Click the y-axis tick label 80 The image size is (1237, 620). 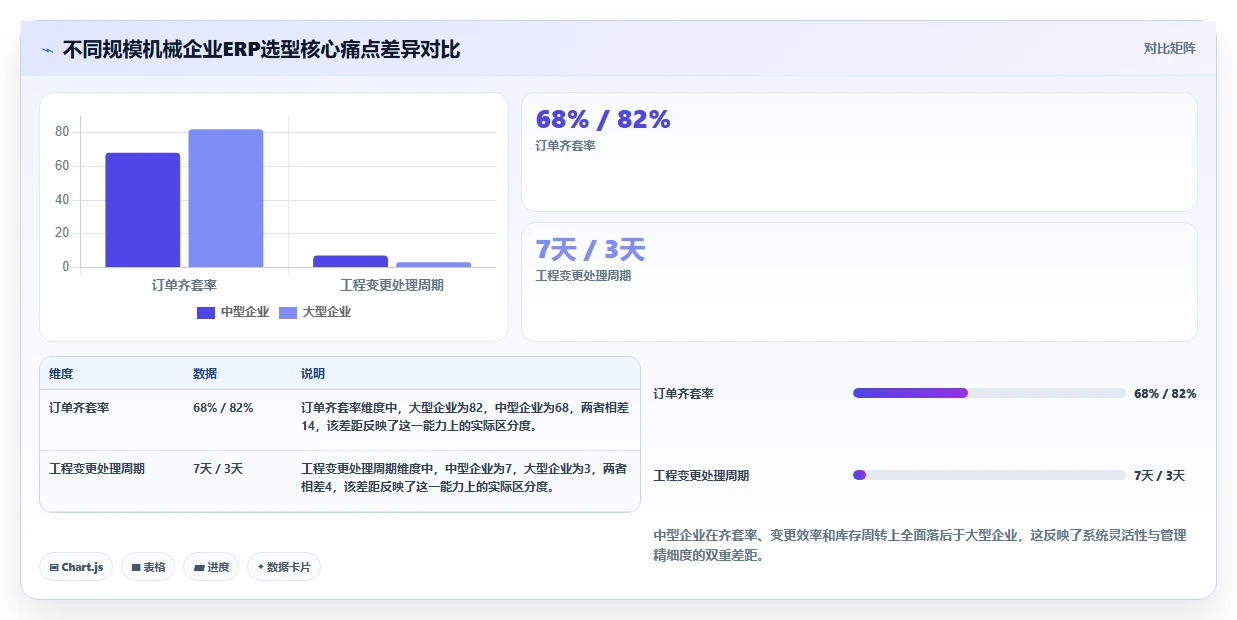pyautogui.click(x=62, y=132)
